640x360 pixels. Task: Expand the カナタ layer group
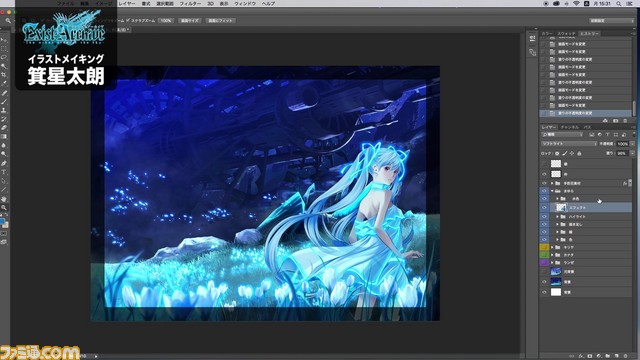(552, 255)
